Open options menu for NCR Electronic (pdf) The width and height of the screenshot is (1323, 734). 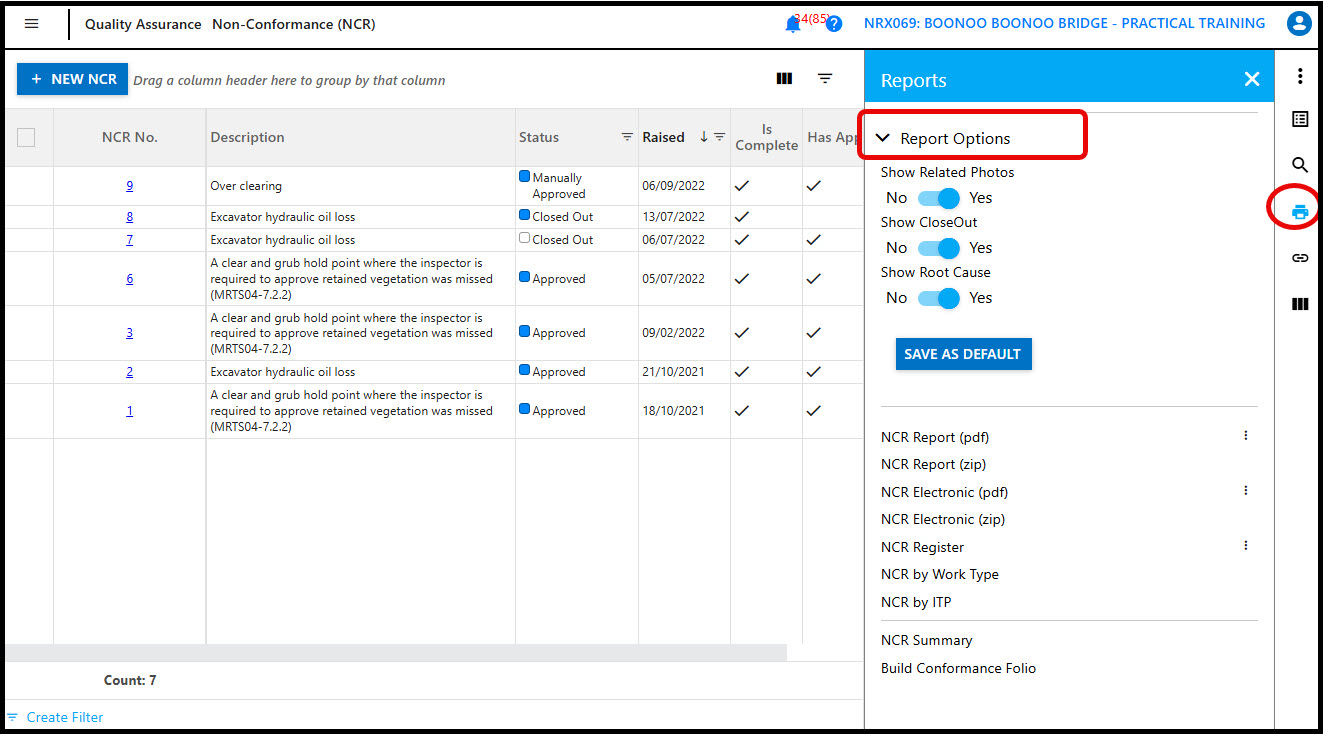coord(1246,491)
